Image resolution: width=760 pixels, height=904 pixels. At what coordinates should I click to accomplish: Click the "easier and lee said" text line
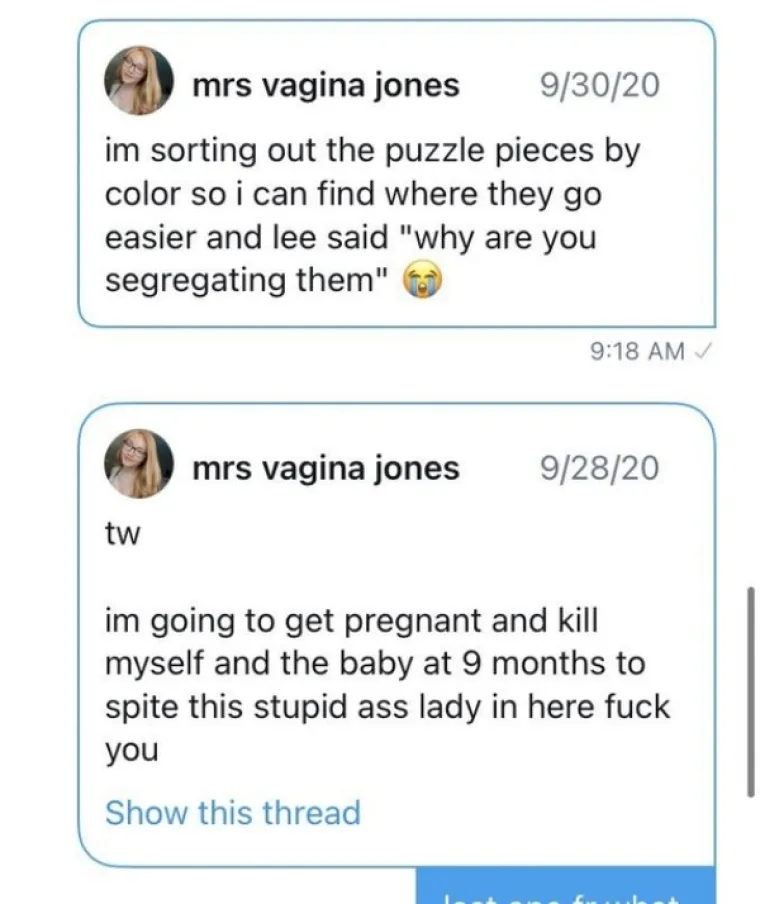(350, 238)
